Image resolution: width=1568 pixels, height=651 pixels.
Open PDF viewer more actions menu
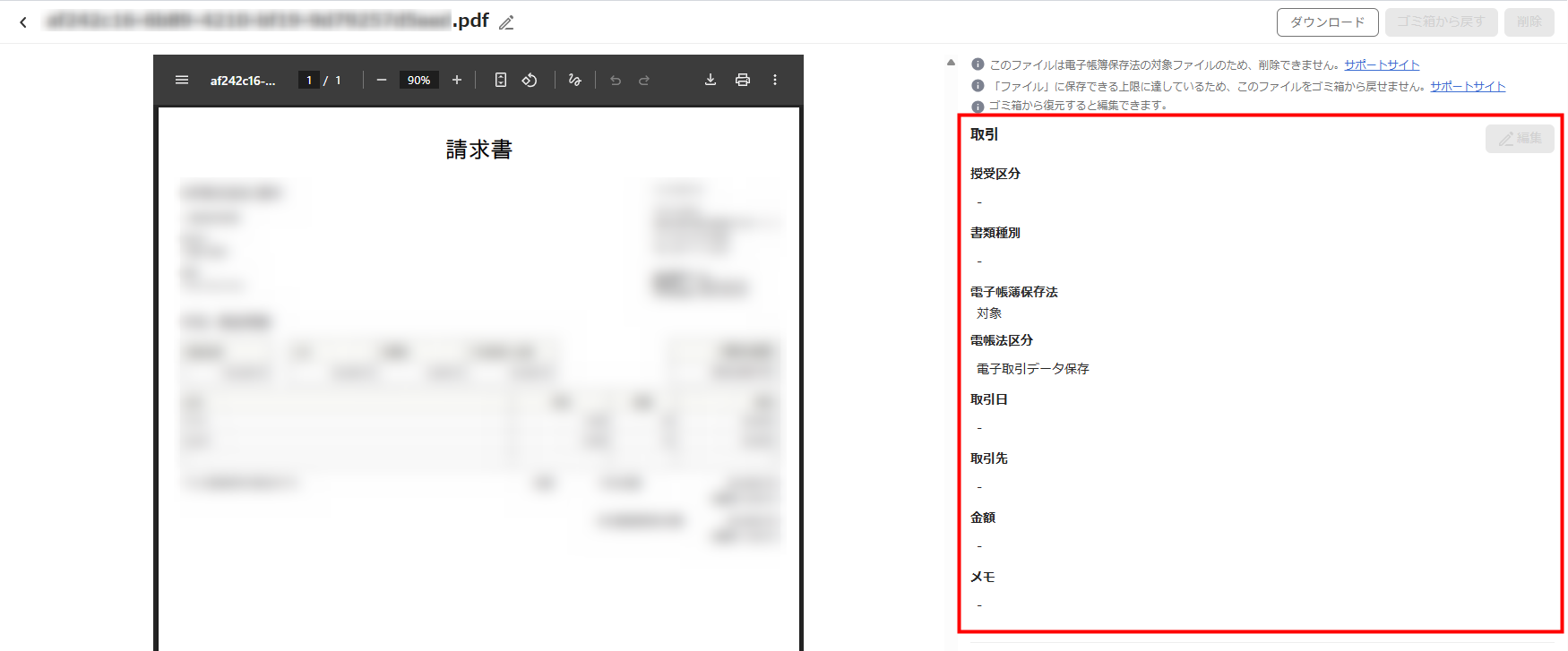(x=775, y=80)
